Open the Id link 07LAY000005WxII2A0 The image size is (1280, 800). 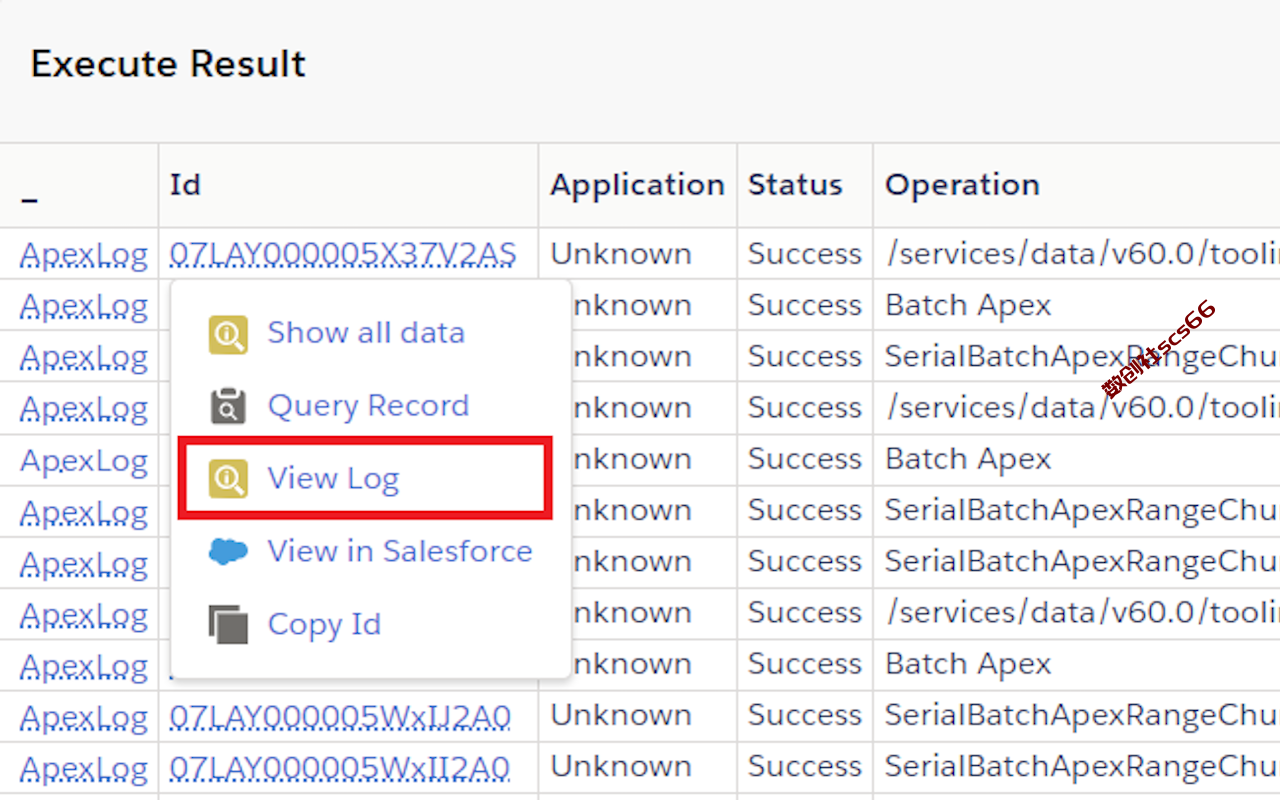click(x=340, y=767)
